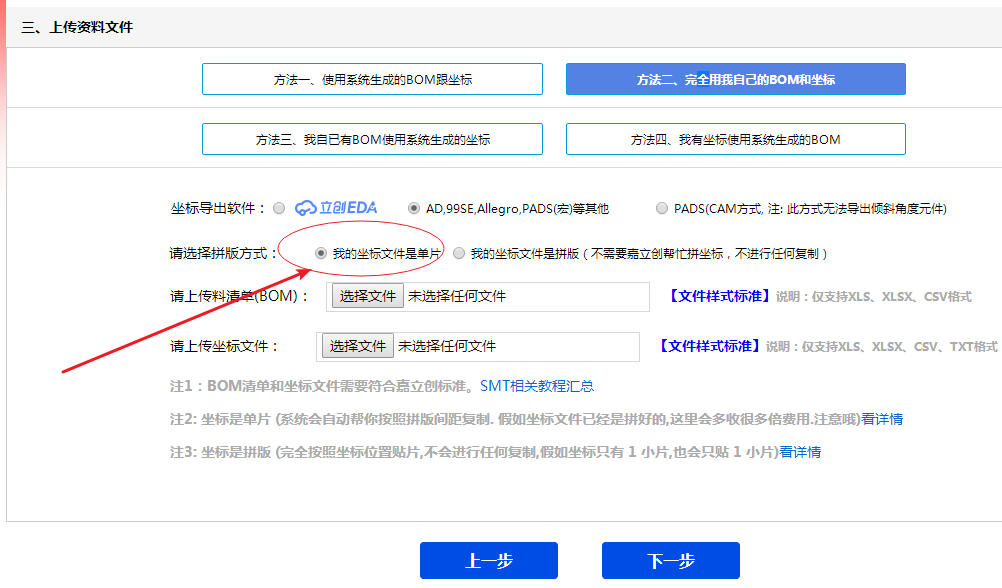The width and height of the screenshot is (1002, 588).
Task: Switch to 方法四 我有坐标使用系统生成的BOM
Action: point(735,140)
